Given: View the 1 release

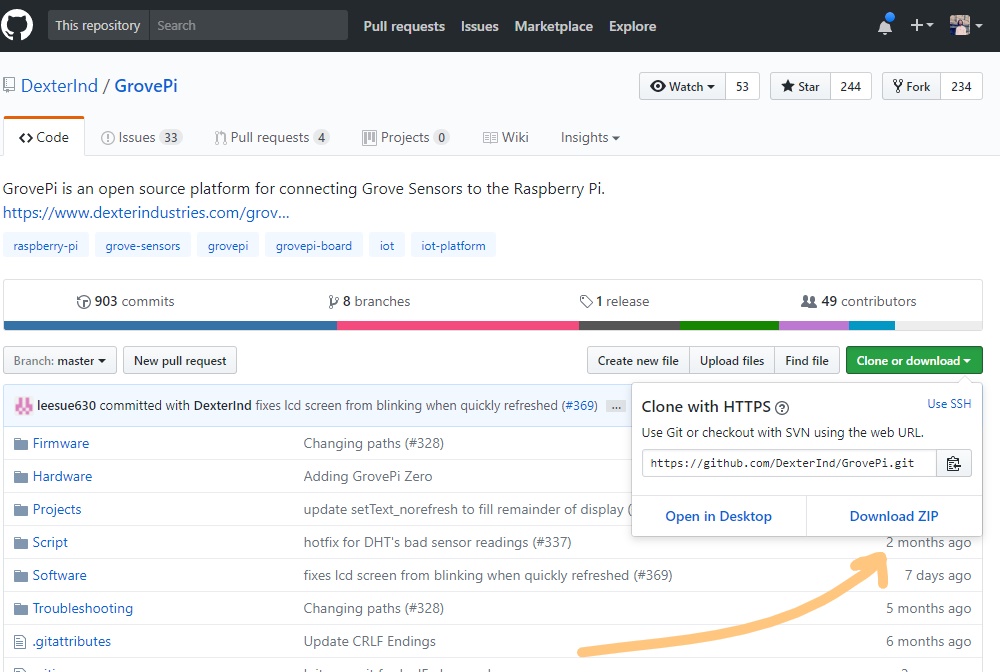Looking at the screenshot, I should tap(614, 302).
